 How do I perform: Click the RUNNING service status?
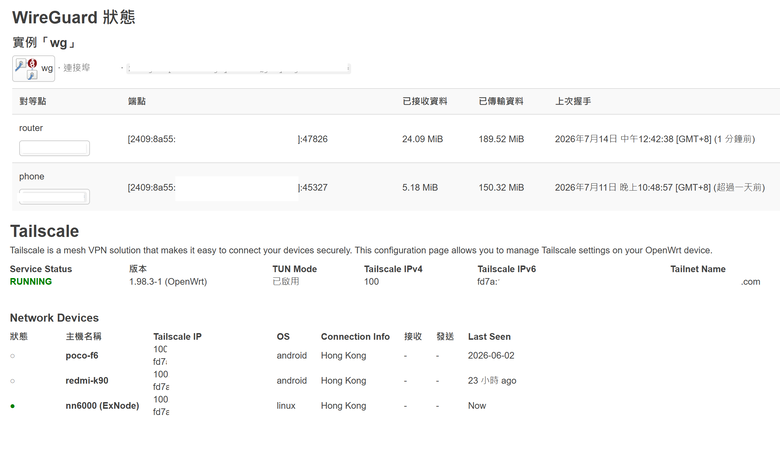click(x=31, y=281)
